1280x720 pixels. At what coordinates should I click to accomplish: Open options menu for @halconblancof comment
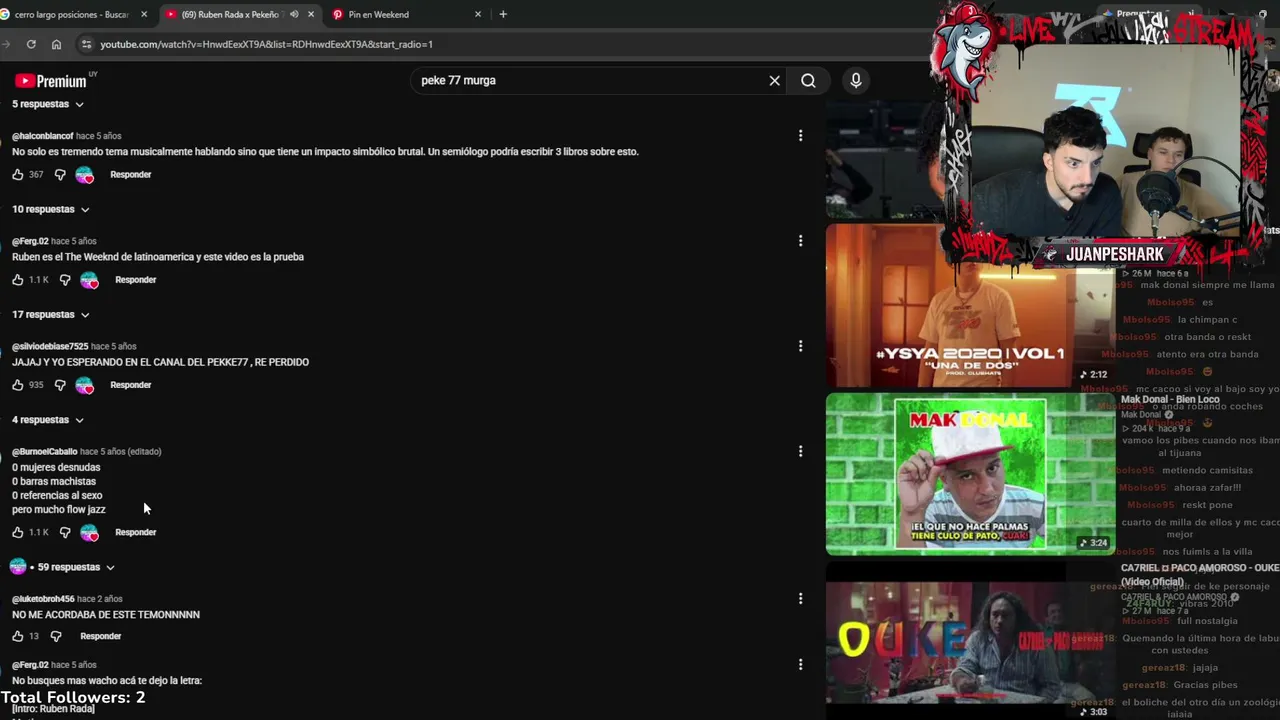tap(800, 135)
